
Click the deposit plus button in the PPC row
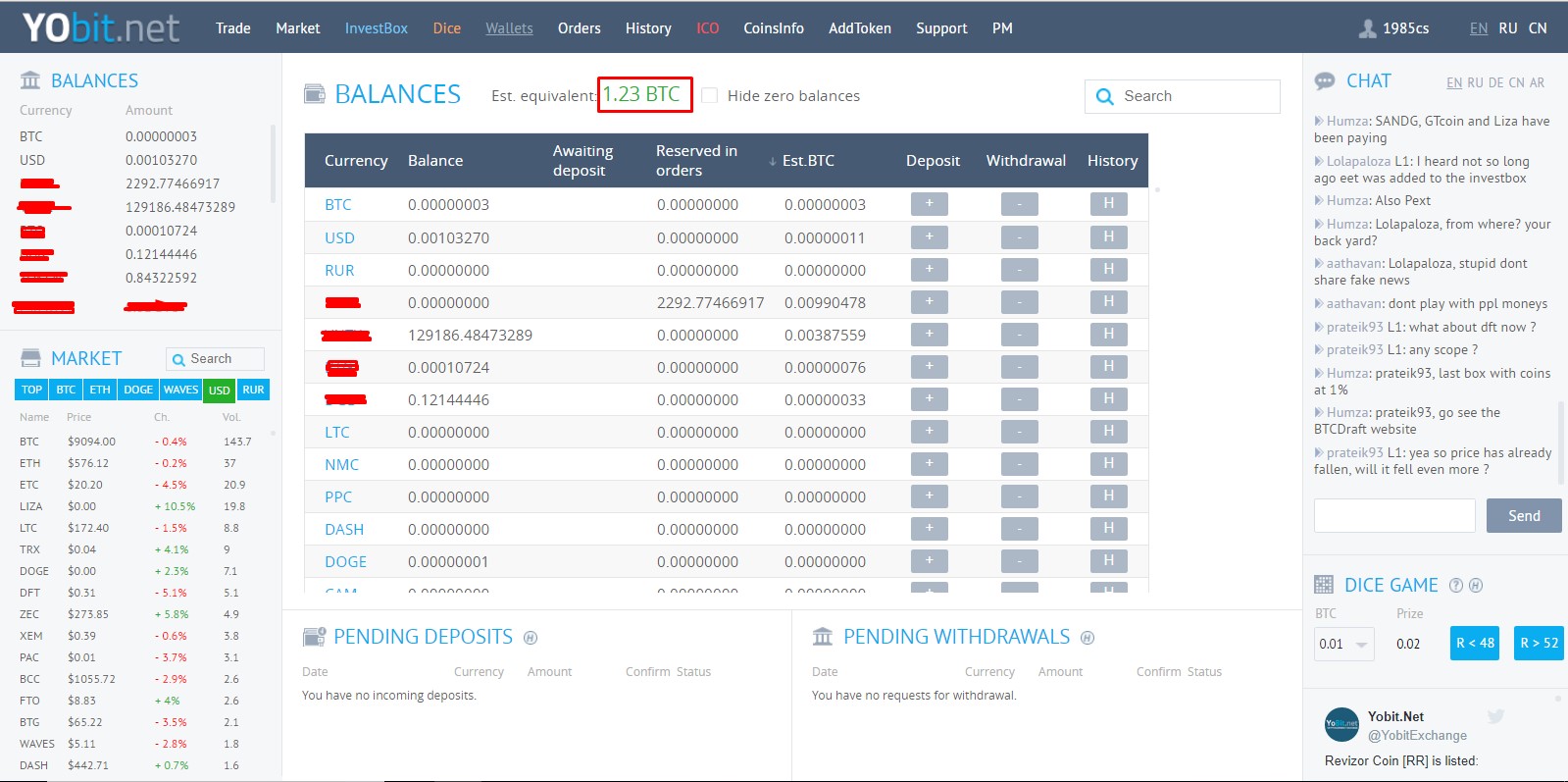(929, 496)
